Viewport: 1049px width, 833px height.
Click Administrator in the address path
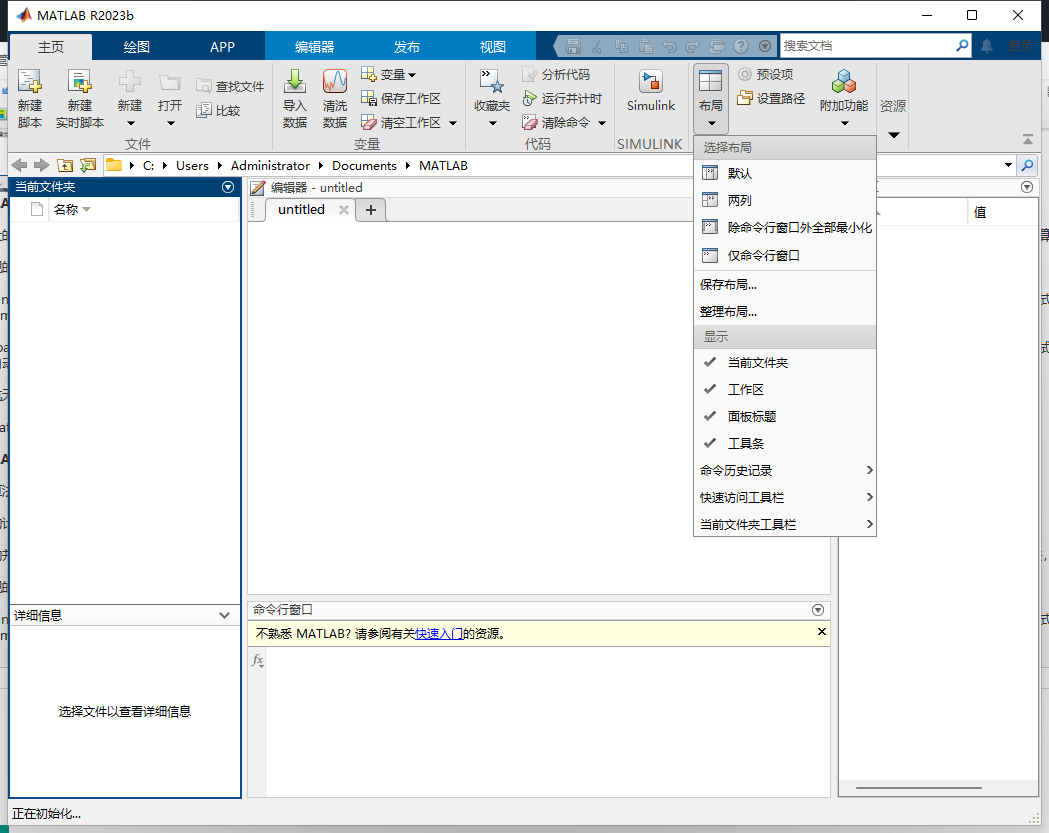click(270, 165)
